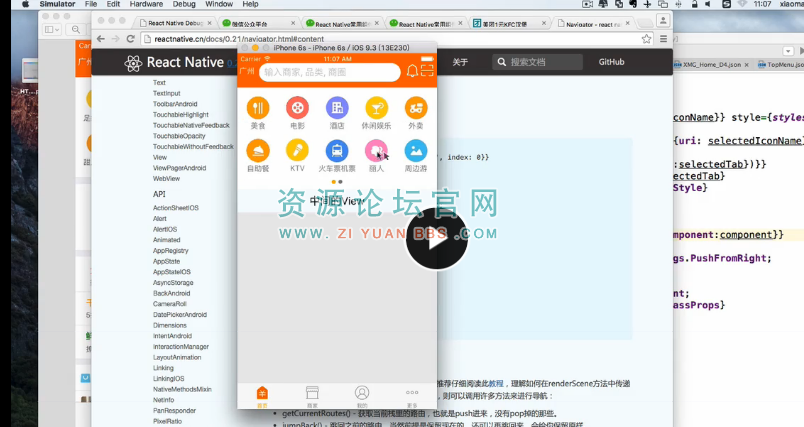
Task: Open the Chrome hamburger menu
Action: coord(663,39)
